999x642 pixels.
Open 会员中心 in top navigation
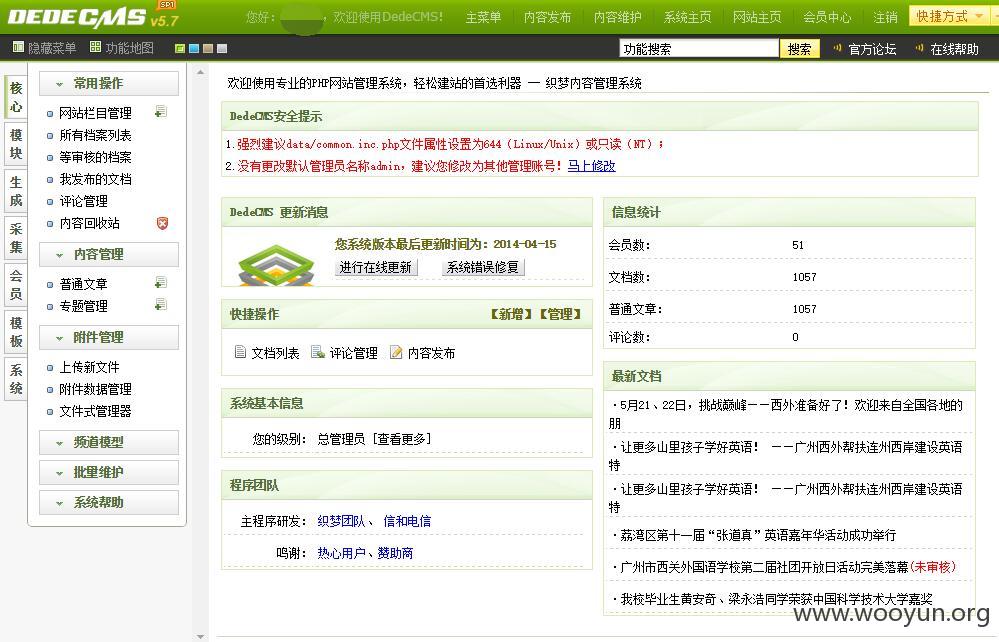(827, 18)
